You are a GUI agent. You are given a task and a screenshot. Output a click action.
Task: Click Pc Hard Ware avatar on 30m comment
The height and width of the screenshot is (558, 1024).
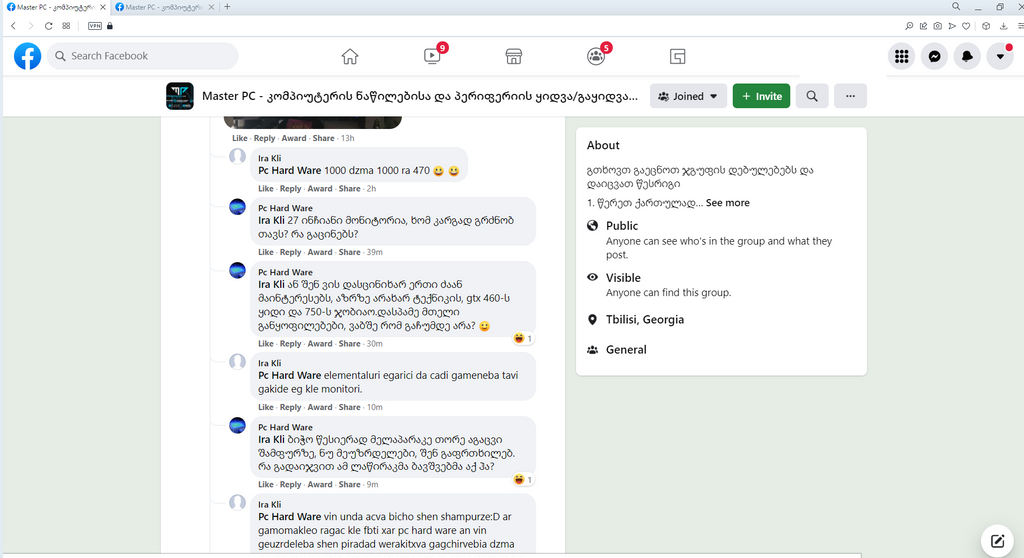(x=238, y=271)
